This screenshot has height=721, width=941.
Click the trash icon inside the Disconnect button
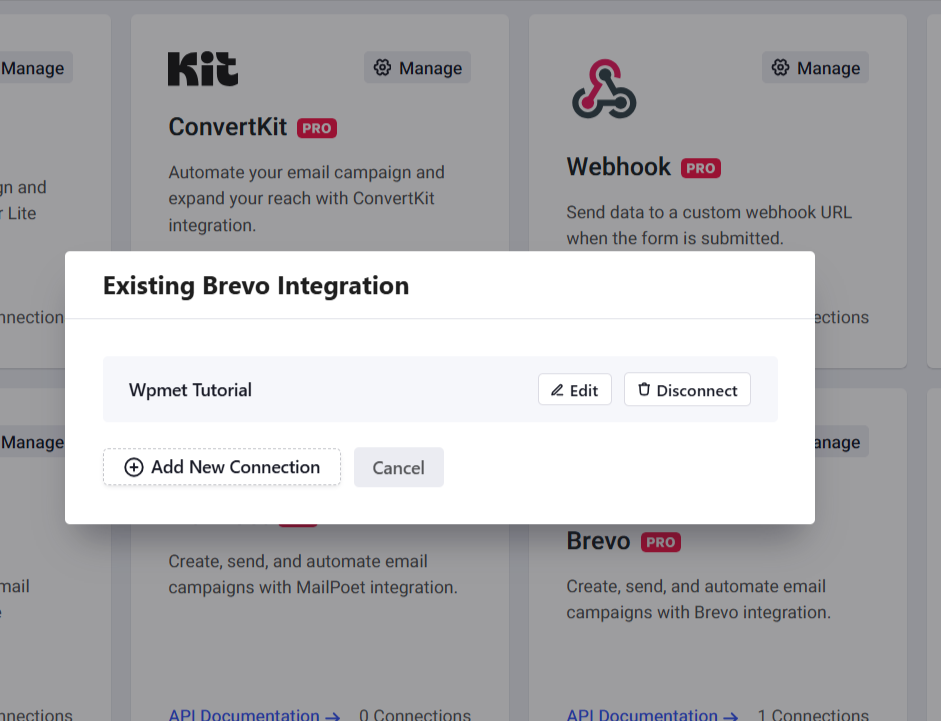click(x=644, y=389)
